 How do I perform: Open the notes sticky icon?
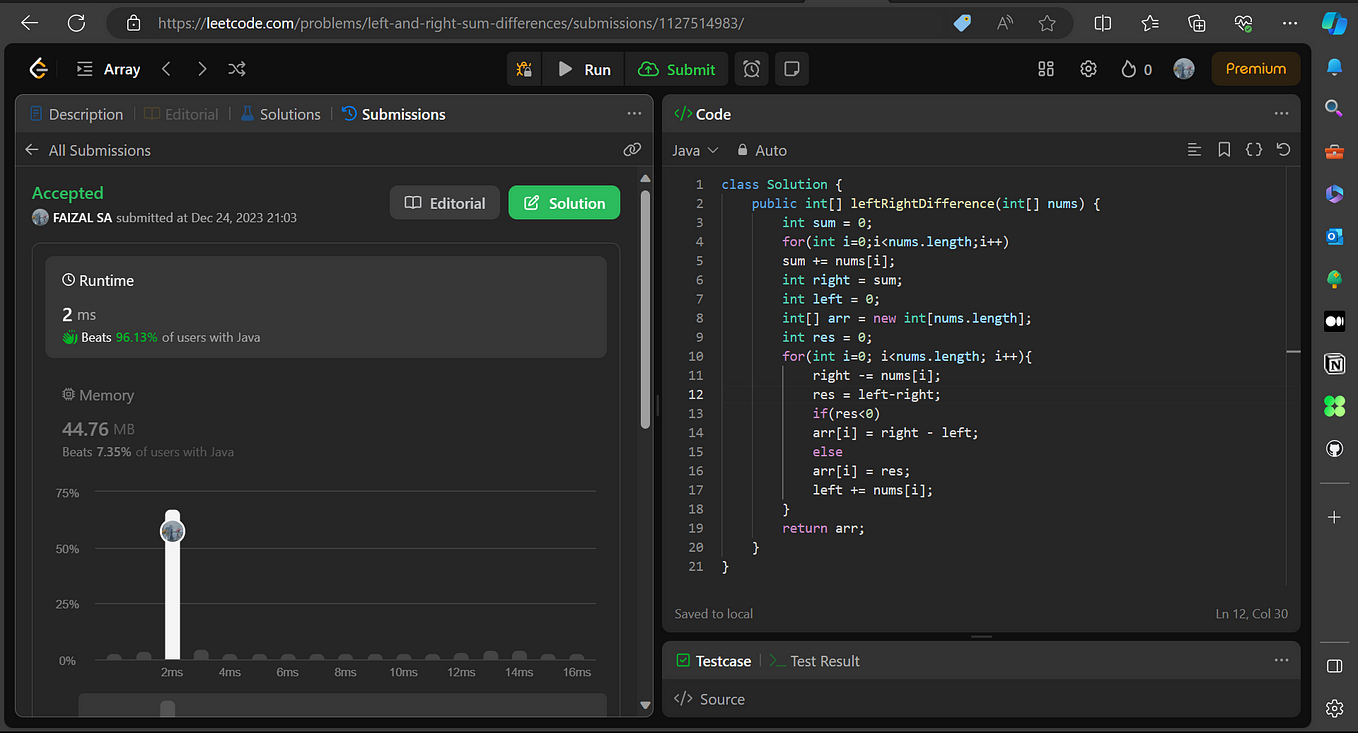tap(792, 69)
